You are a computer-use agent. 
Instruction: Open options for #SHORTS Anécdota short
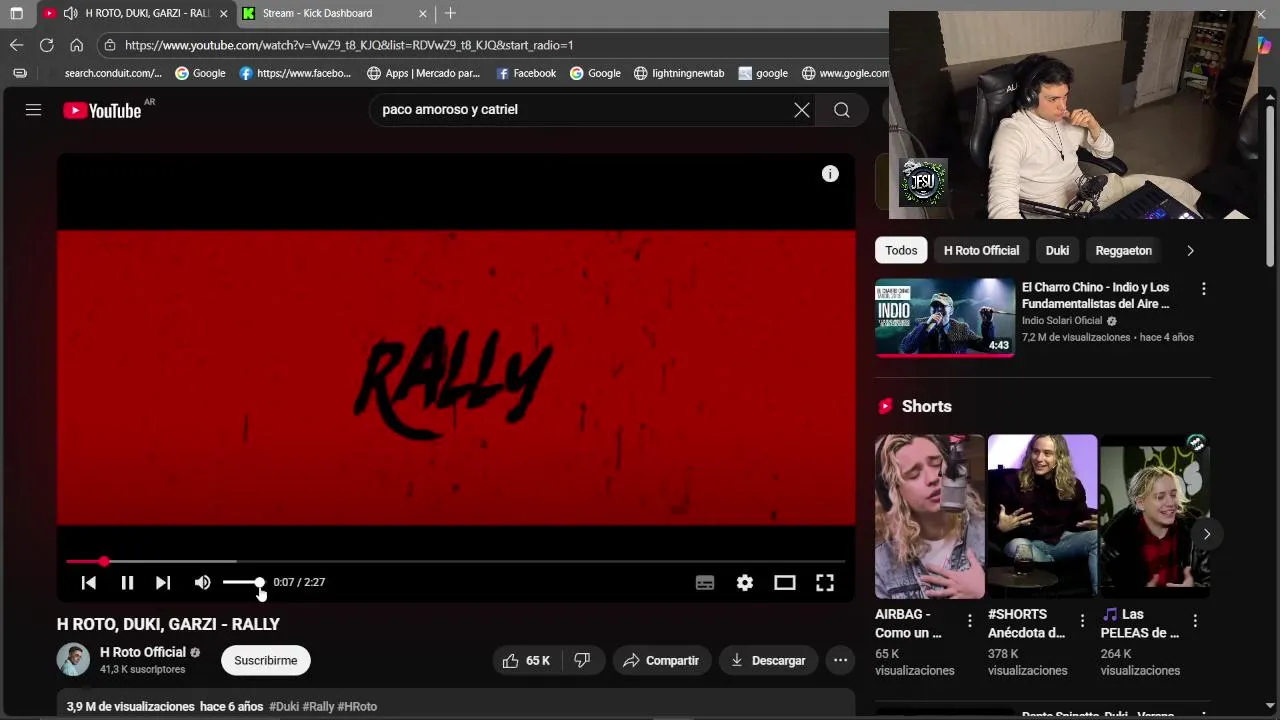pyautogui.click(x=1082, y=621)
